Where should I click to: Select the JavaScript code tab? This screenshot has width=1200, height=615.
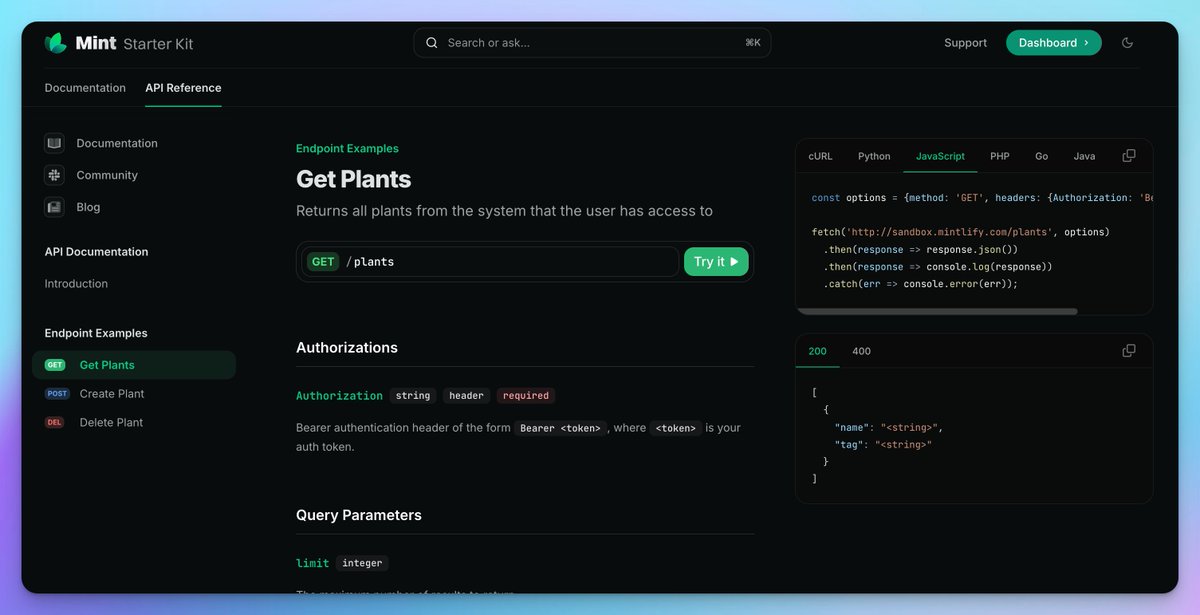coord(940,156)
